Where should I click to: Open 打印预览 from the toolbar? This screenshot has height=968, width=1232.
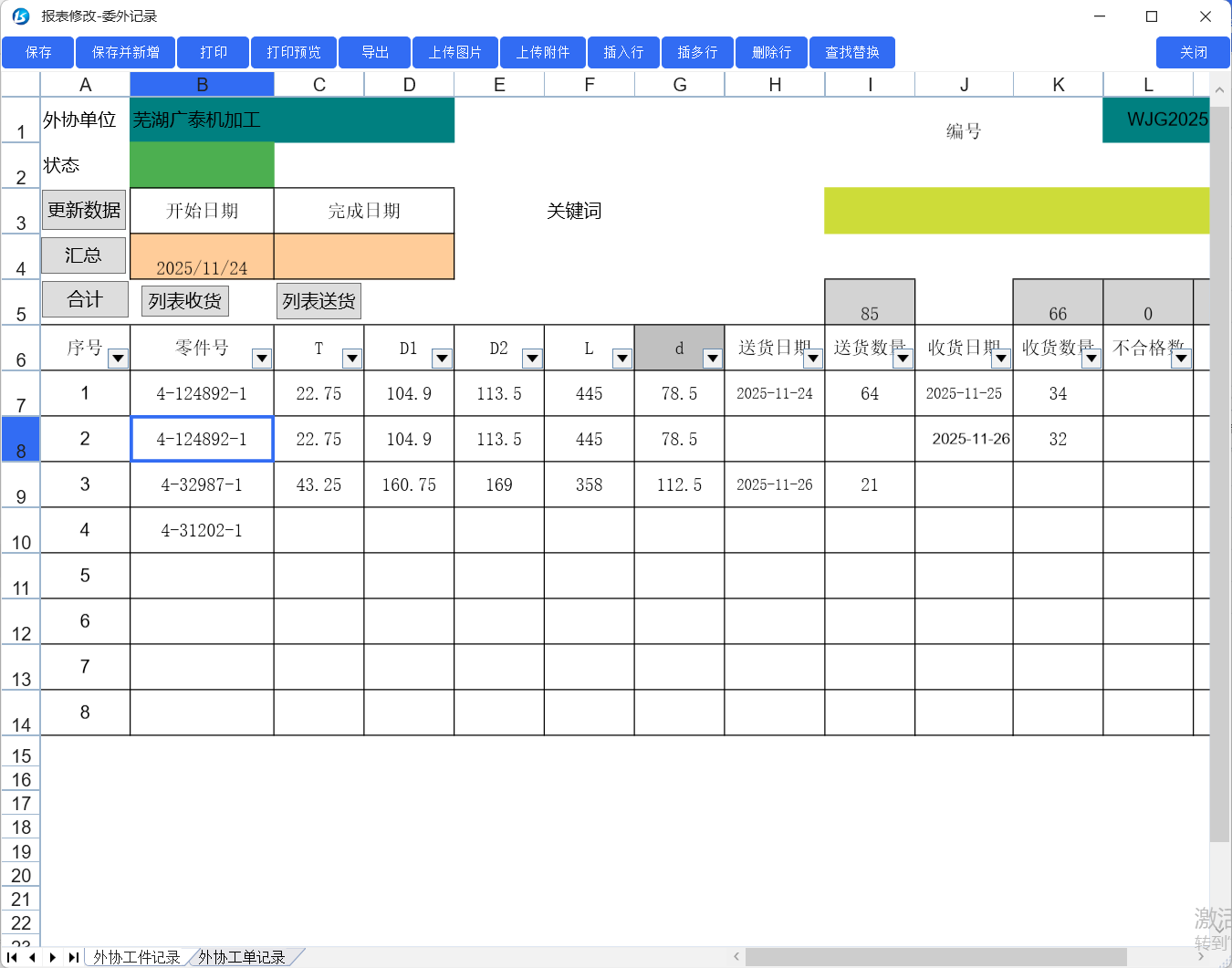[x=294, y=53]
